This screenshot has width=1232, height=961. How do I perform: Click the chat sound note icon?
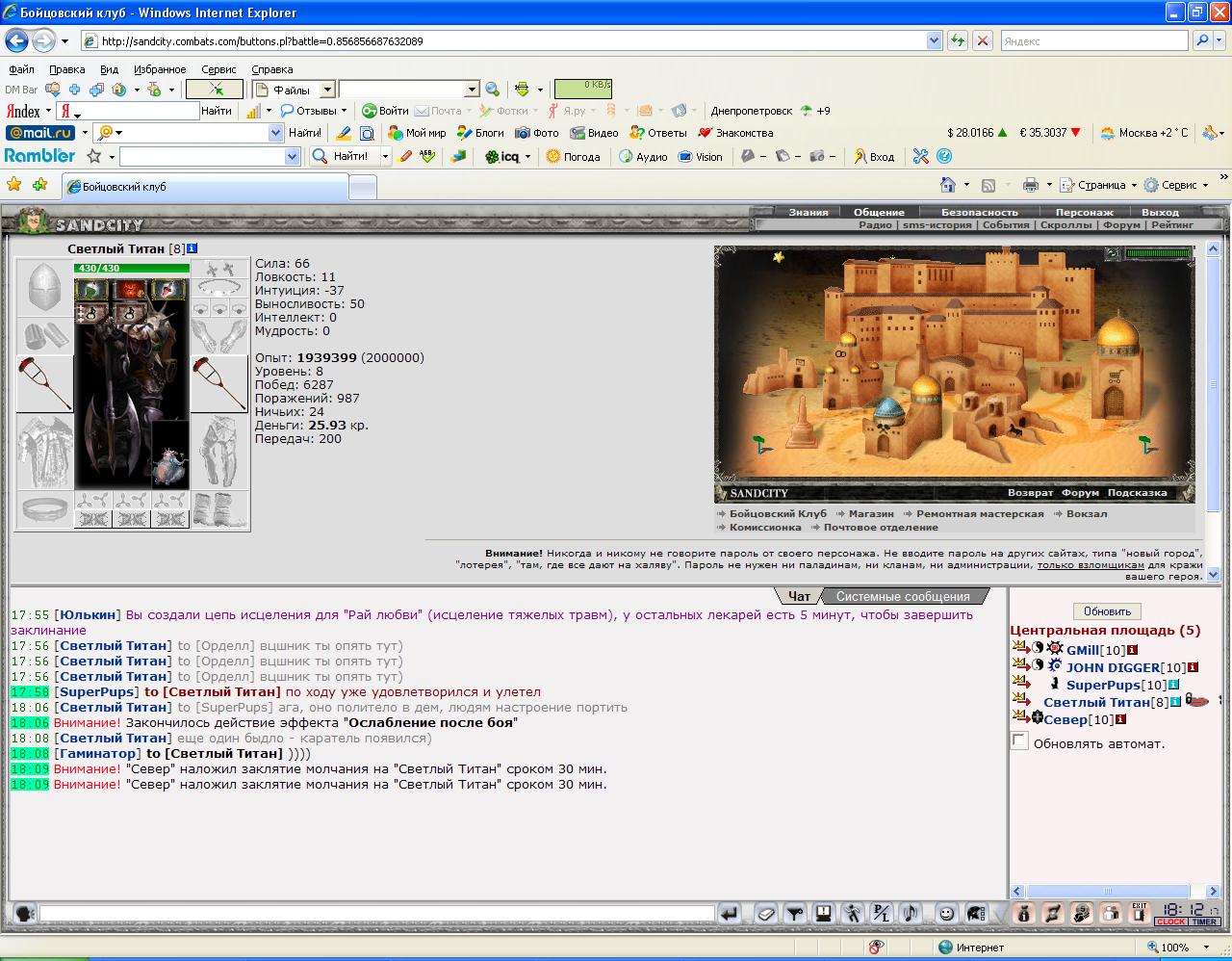(910, 913)
